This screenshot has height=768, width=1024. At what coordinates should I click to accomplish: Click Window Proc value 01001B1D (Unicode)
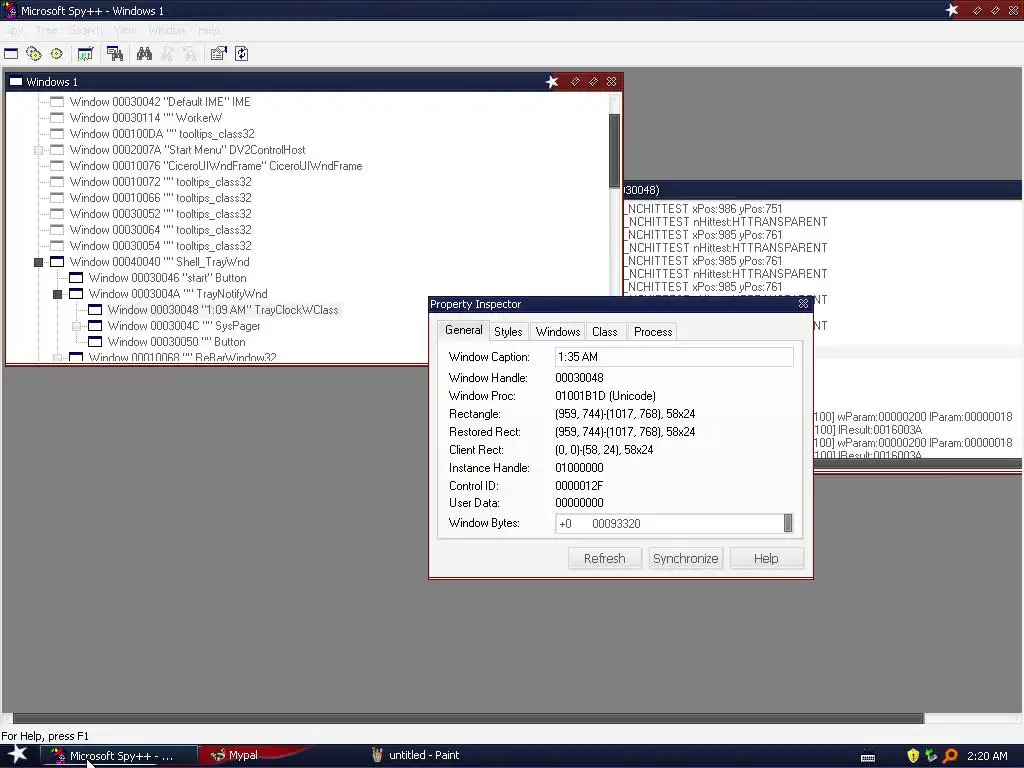pos(605,396)
